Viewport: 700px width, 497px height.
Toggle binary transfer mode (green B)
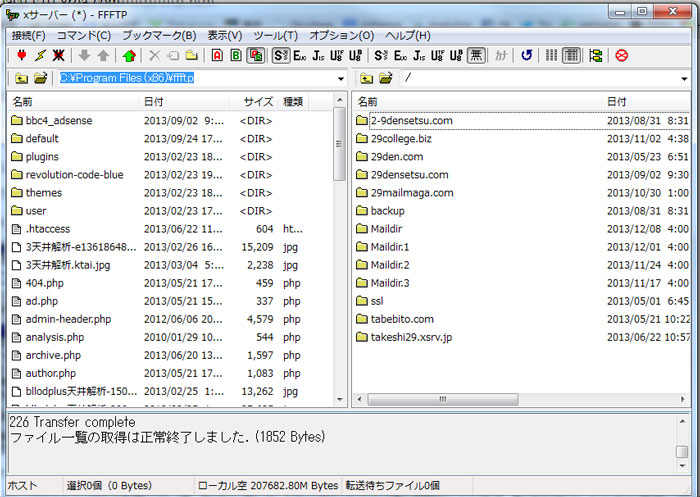pos(236,56)
